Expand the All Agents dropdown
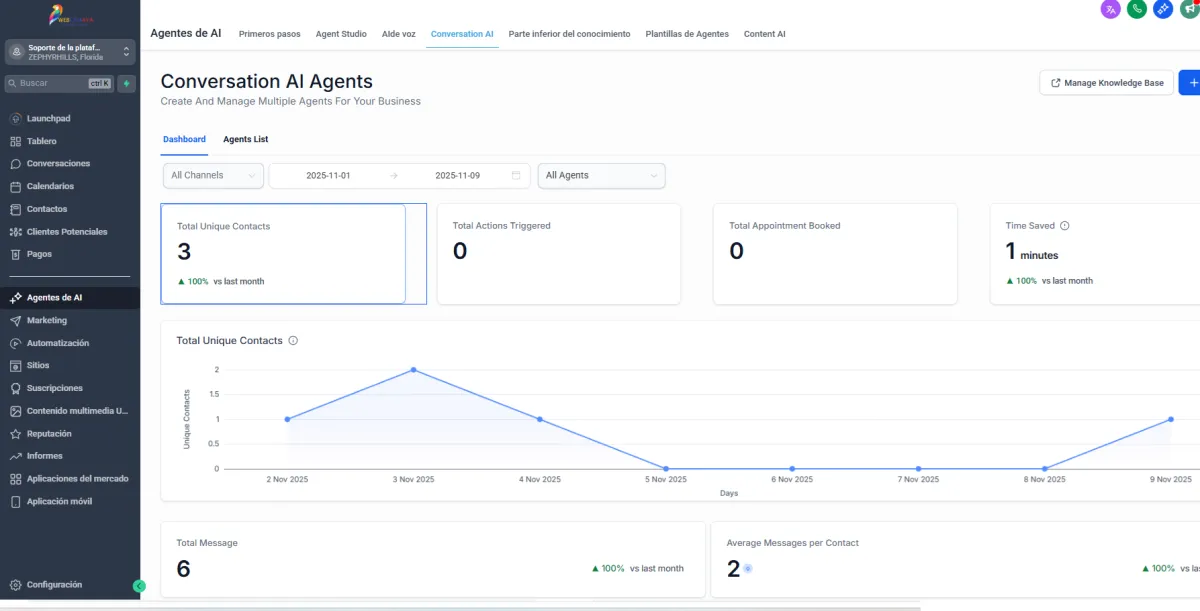 coord(601,176)
